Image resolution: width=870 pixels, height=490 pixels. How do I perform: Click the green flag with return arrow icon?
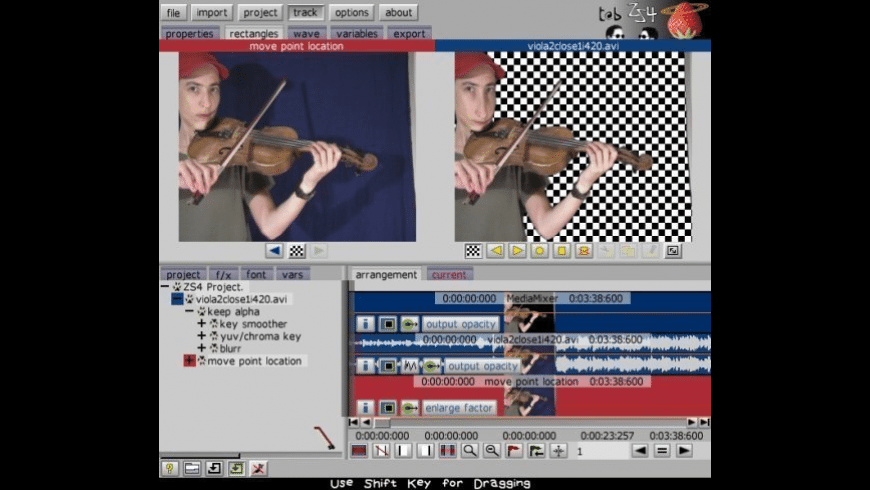(x=536, y=451)
